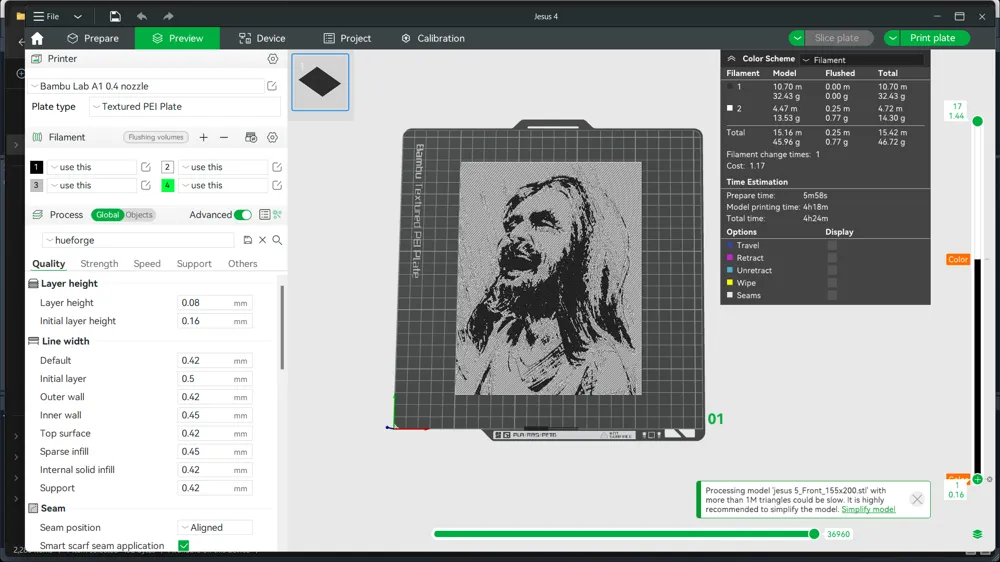Open Slice plate options arrow
Screen dimensions: 1000x562
[797, 38]
